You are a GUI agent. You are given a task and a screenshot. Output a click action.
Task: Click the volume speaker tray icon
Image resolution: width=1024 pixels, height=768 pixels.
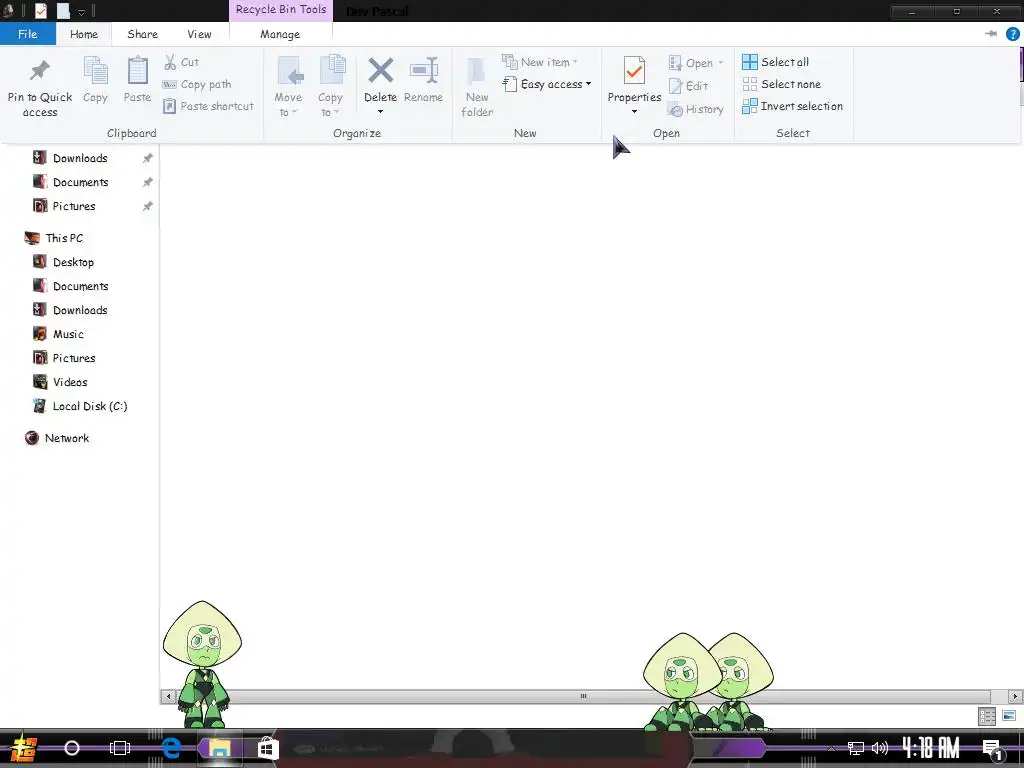point(880,748)
